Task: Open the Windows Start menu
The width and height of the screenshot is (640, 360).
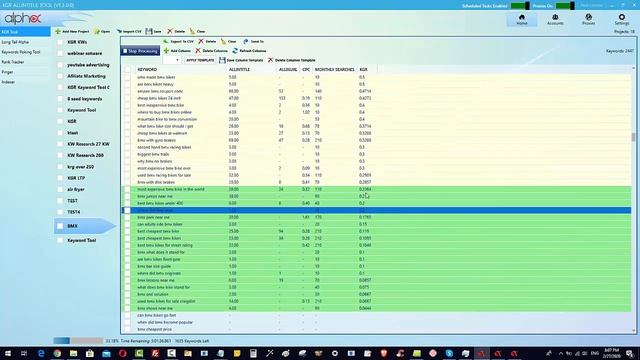Action: [8, 353]
